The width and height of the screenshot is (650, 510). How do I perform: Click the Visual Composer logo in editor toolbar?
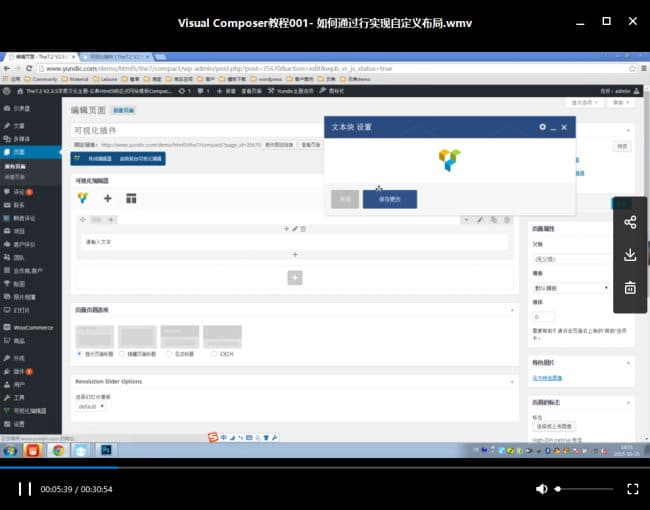[83, 198]
